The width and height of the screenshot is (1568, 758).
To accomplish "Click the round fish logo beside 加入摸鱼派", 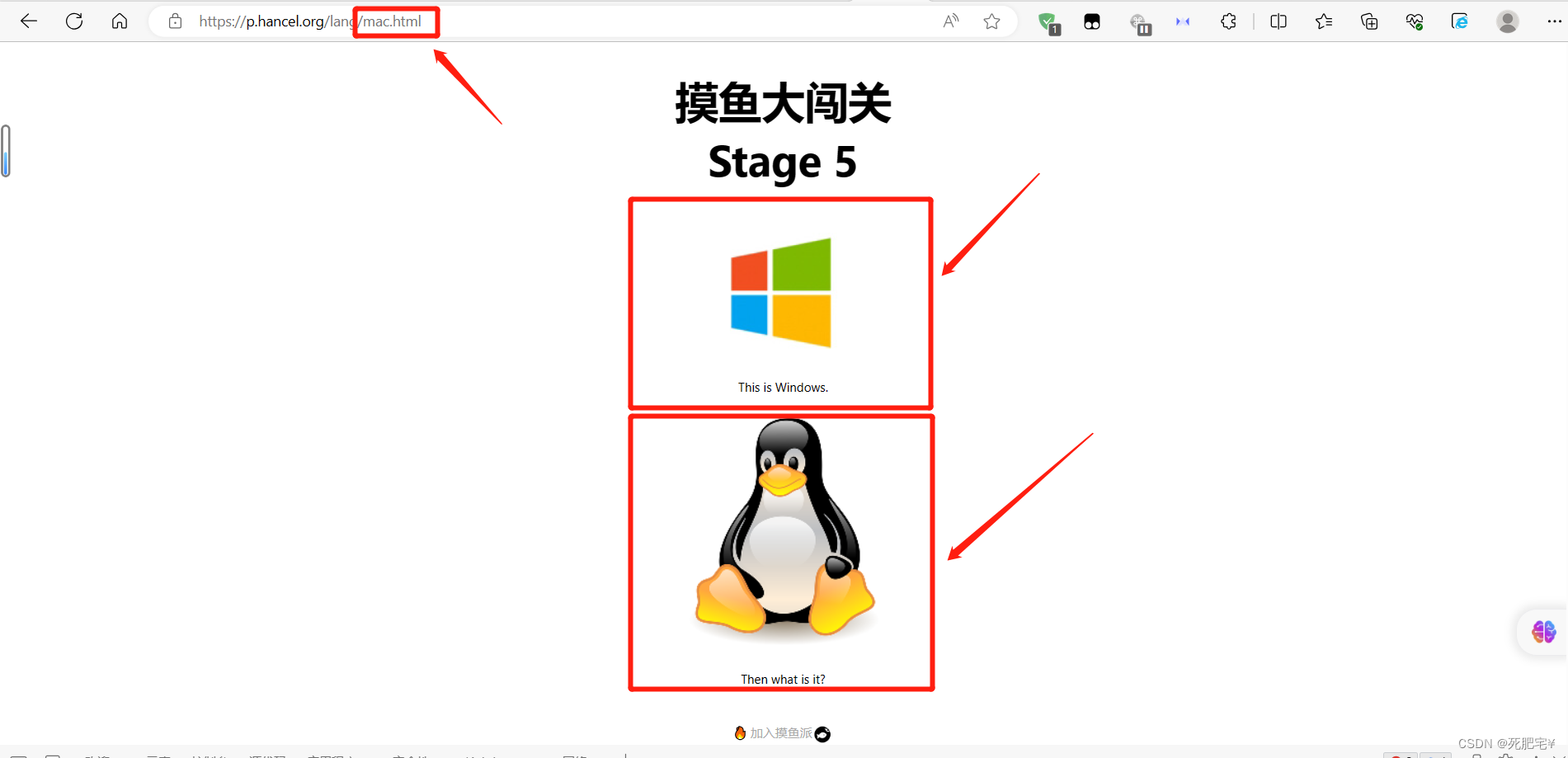I will pyautogui.click(x=822, y=734).
